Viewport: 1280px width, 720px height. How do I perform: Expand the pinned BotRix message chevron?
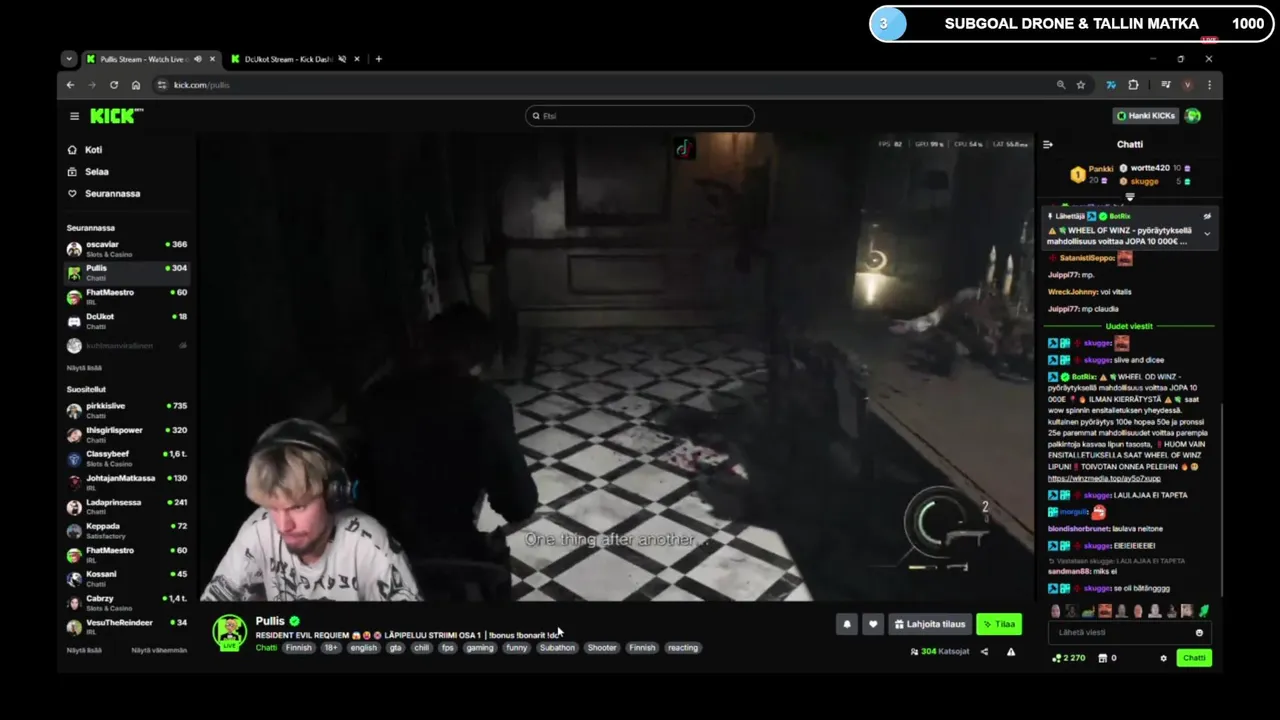click(1207, 234)
